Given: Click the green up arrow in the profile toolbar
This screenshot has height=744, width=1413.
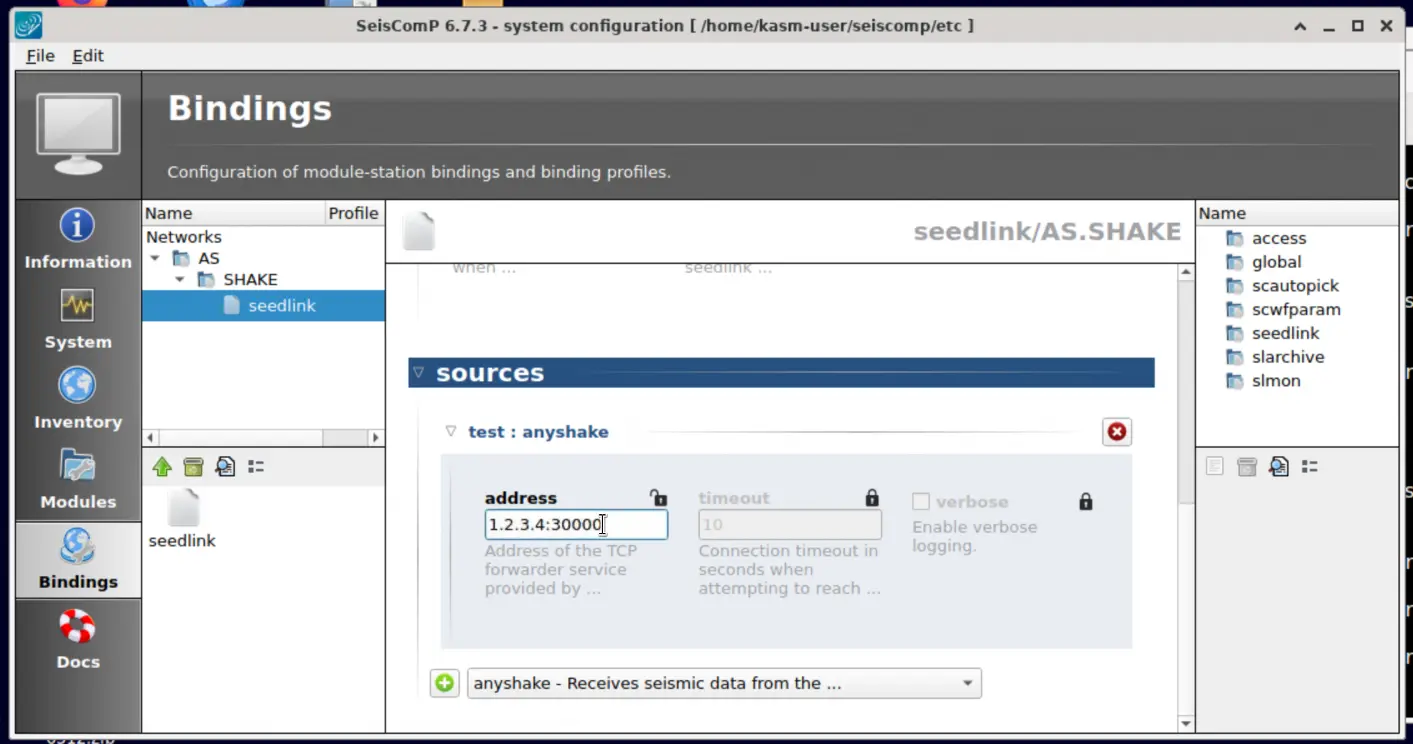Looking at the screenshot, I should pos(162,467).
